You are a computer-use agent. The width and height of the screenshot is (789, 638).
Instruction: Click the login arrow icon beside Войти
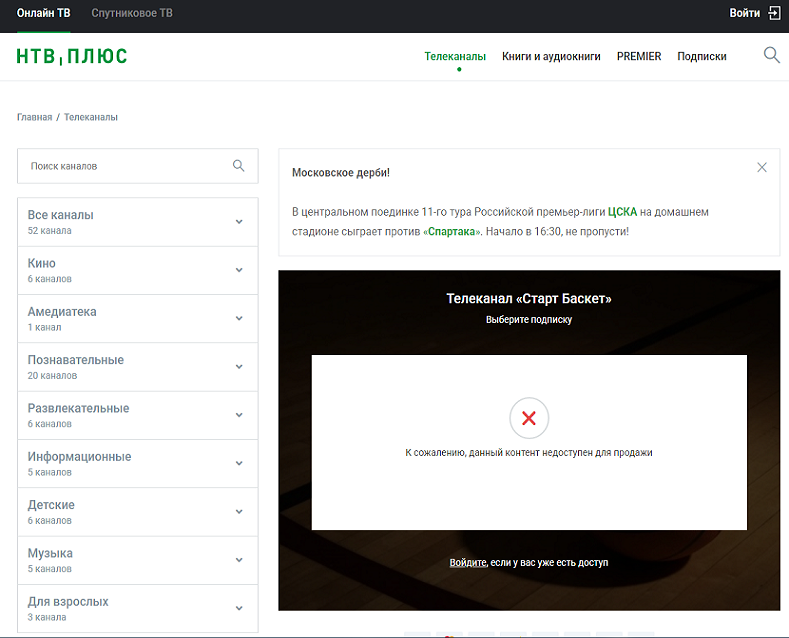pyautogui.click(x=774, y=13)
